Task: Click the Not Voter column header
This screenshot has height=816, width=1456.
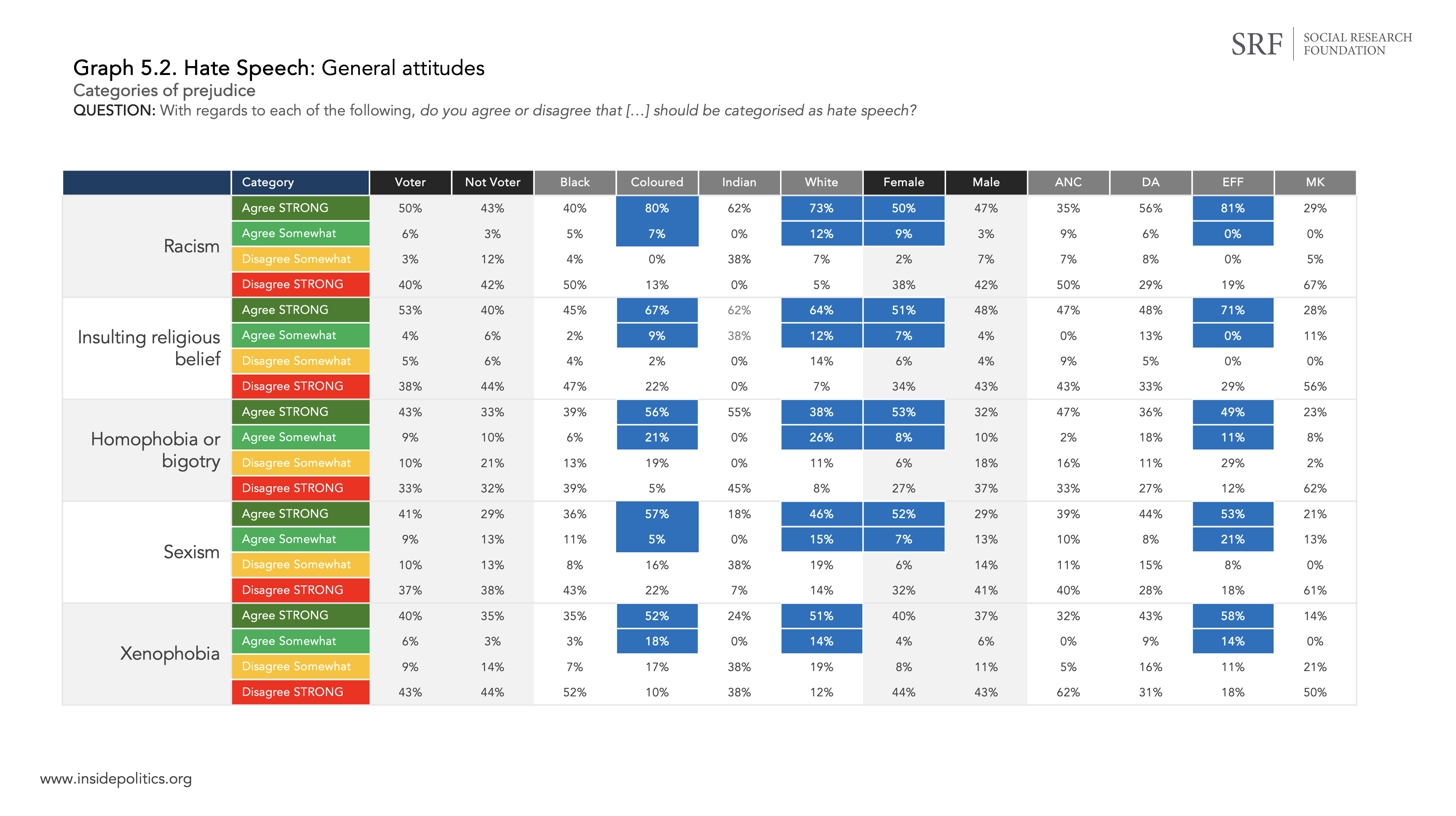Action: coord(492,182)
